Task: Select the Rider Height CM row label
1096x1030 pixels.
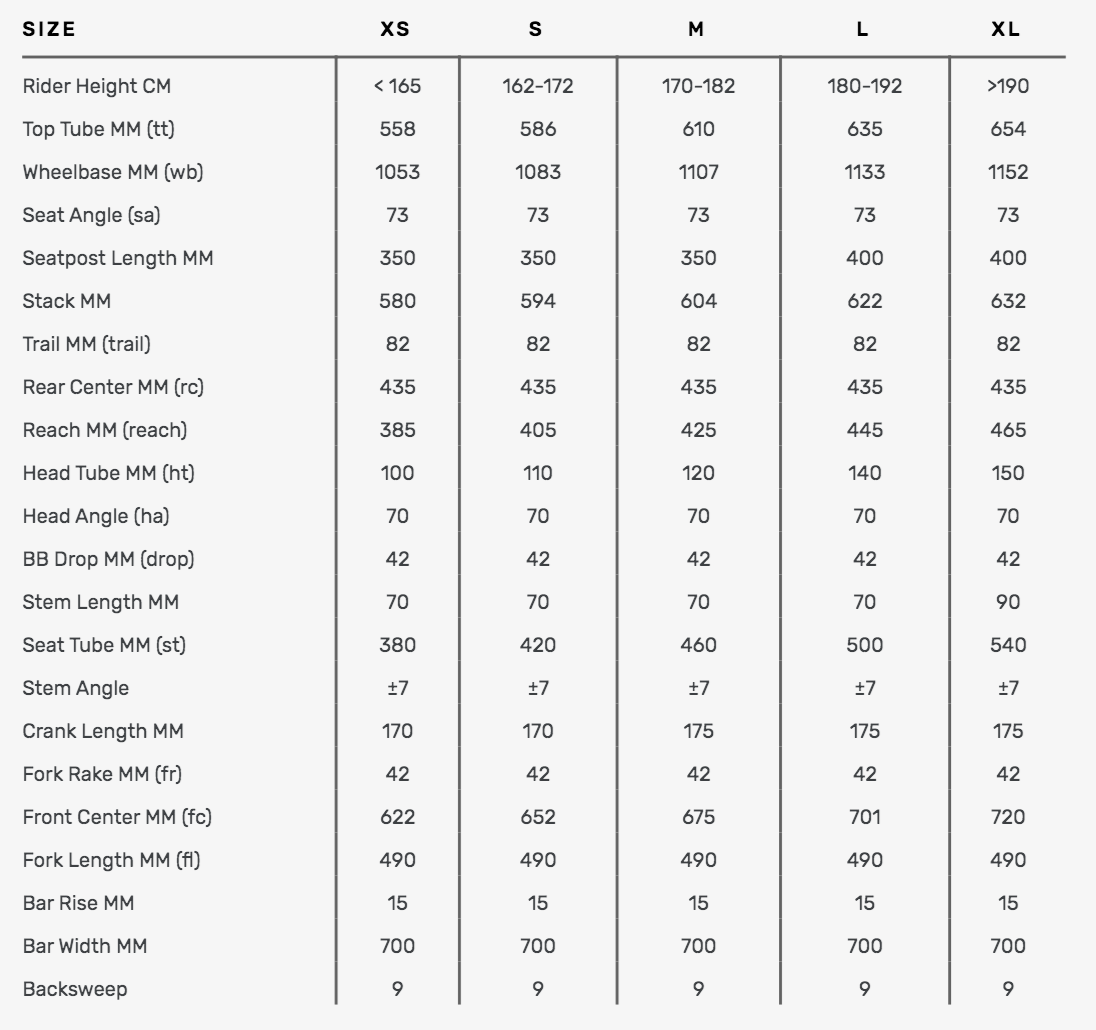Action: [x=97, y=86]
